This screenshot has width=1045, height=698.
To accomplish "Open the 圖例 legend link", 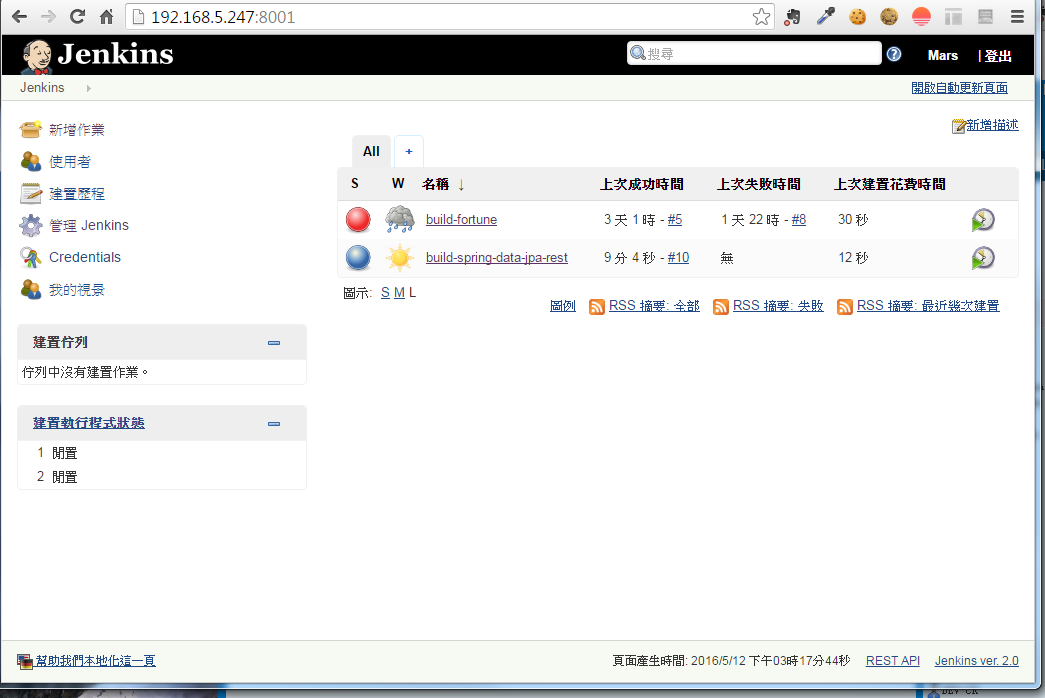I will click(562, 306).
